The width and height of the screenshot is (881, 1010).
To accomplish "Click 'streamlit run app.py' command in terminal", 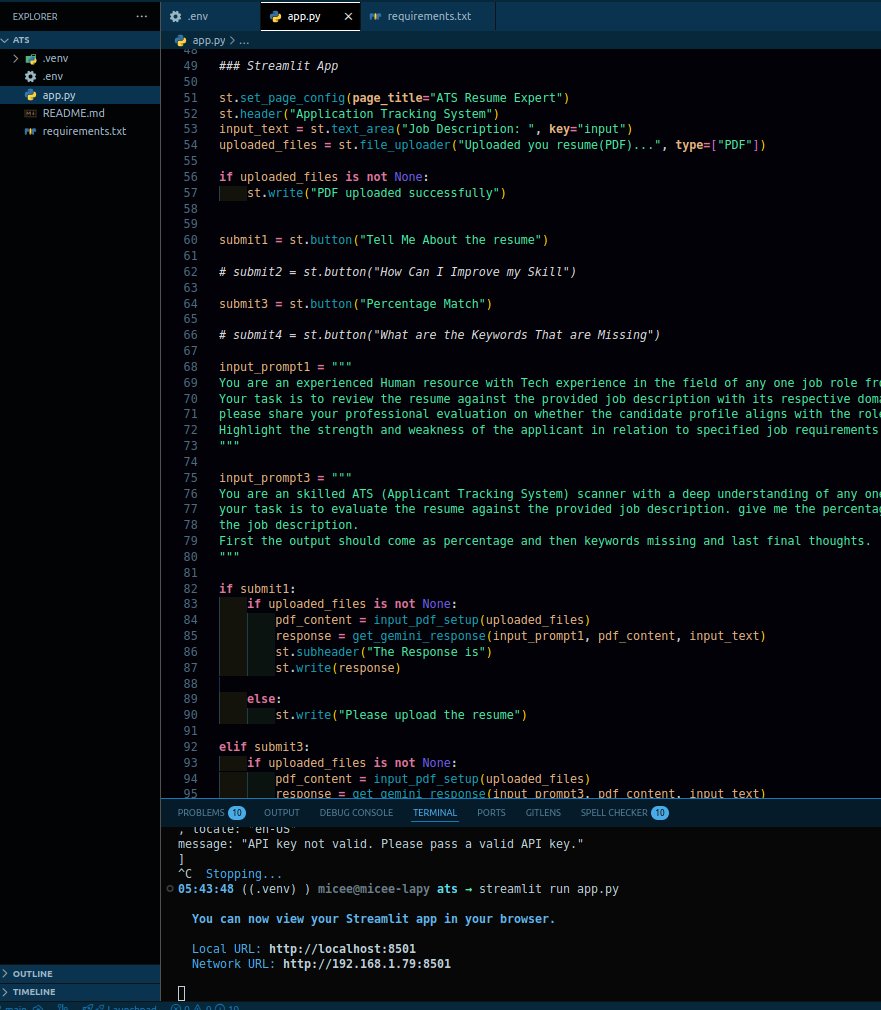I will [549, 889].
